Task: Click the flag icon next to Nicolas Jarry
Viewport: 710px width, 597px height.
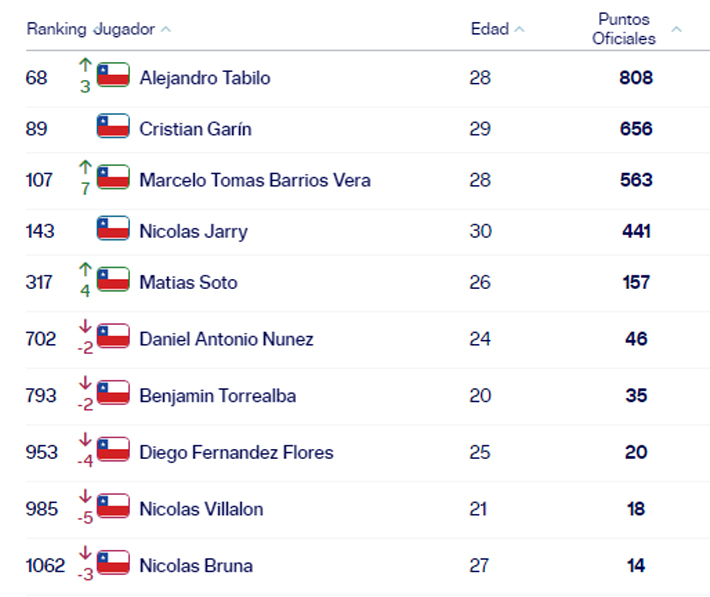Action: (x=113, y=229)
